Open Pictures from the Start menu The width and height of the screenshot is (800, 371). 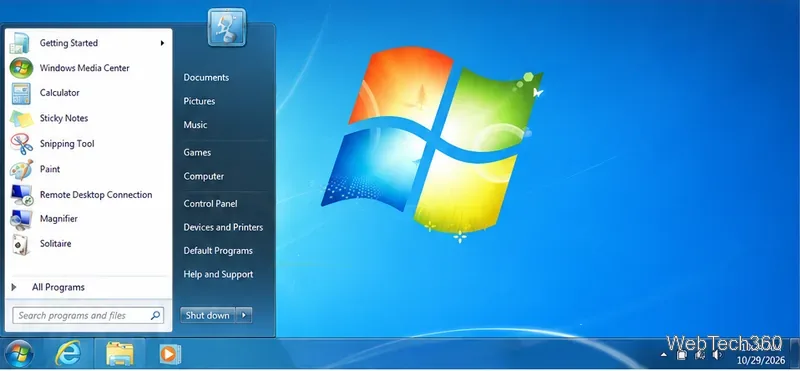[199, 101]
